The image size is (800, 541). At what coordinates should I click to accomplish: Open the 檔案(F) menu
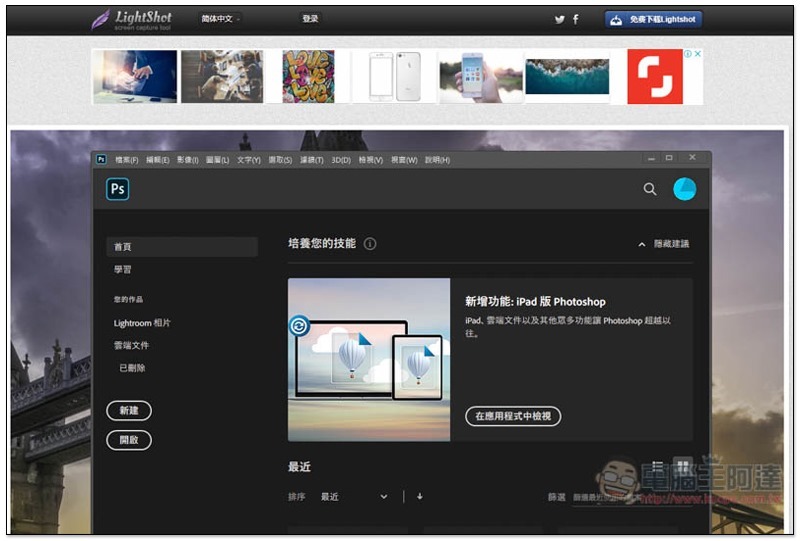tap(127, 160)
